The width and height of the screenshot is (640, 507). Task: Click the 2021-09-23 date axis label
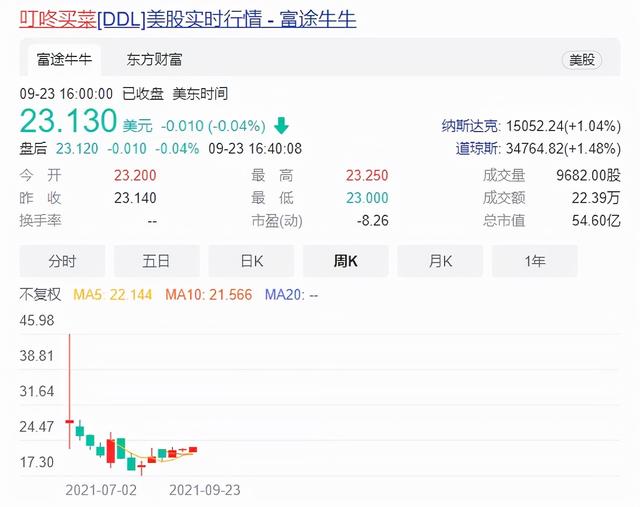(x=204, y=490)
